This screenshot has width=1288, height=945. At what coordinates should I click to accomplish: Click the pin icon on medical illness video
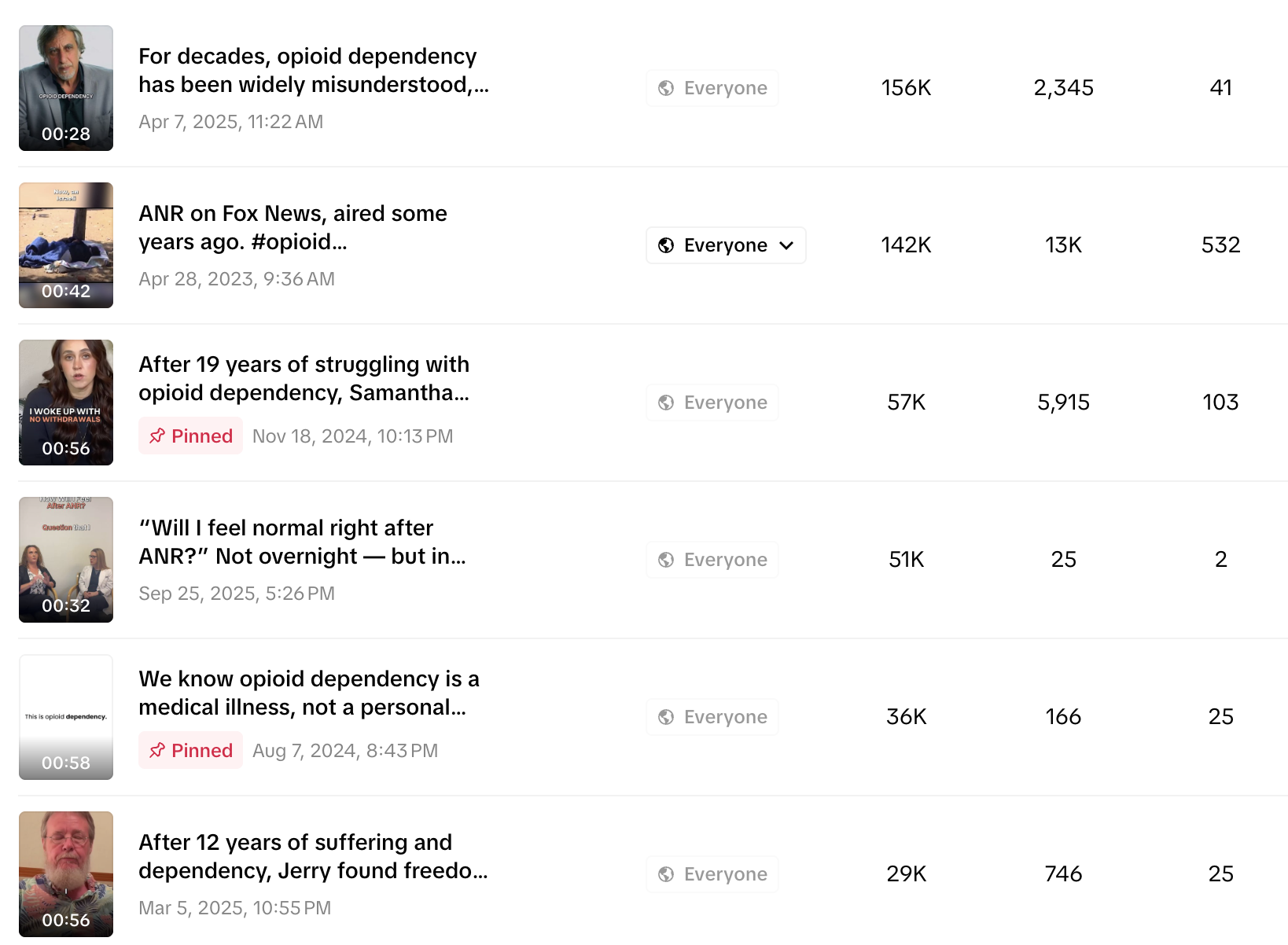[x=157, y=750]
